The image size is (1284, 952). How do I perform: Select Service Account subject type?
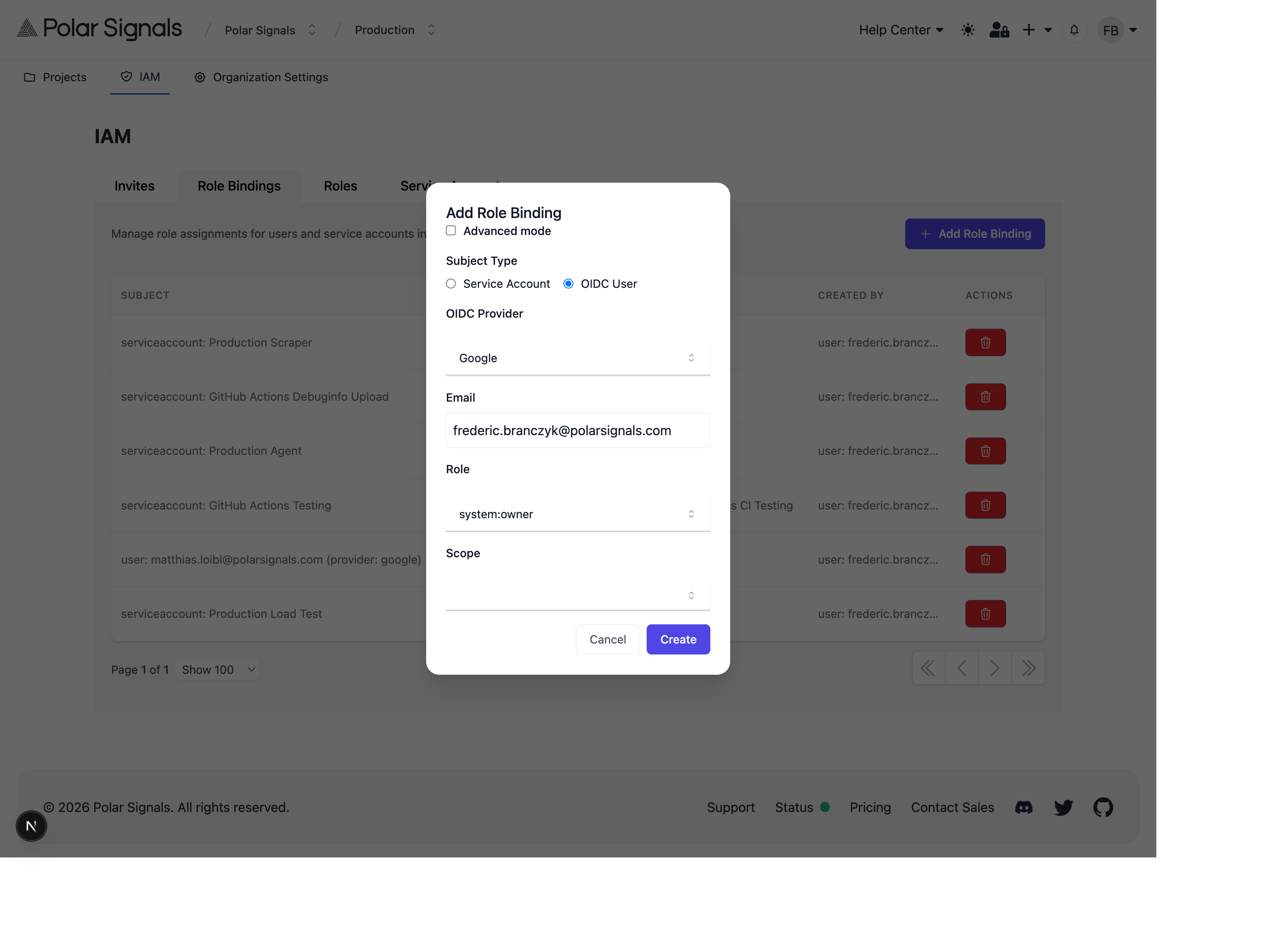click(451, 284)
